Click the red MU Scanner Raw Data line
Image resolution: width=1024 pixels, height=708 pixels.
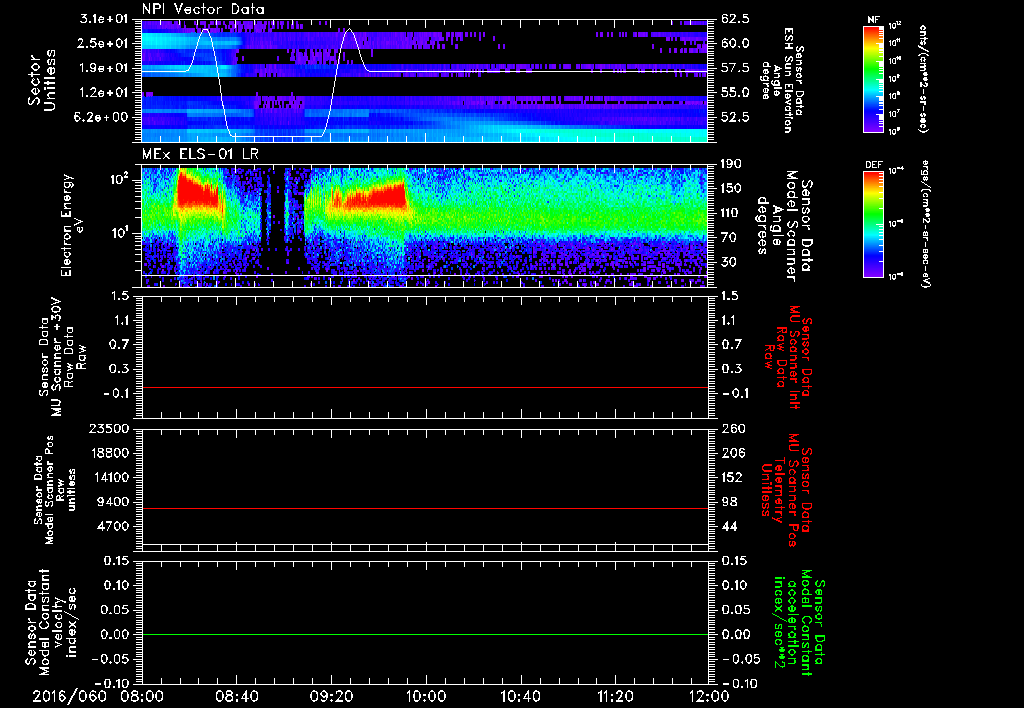pos(425,387)
